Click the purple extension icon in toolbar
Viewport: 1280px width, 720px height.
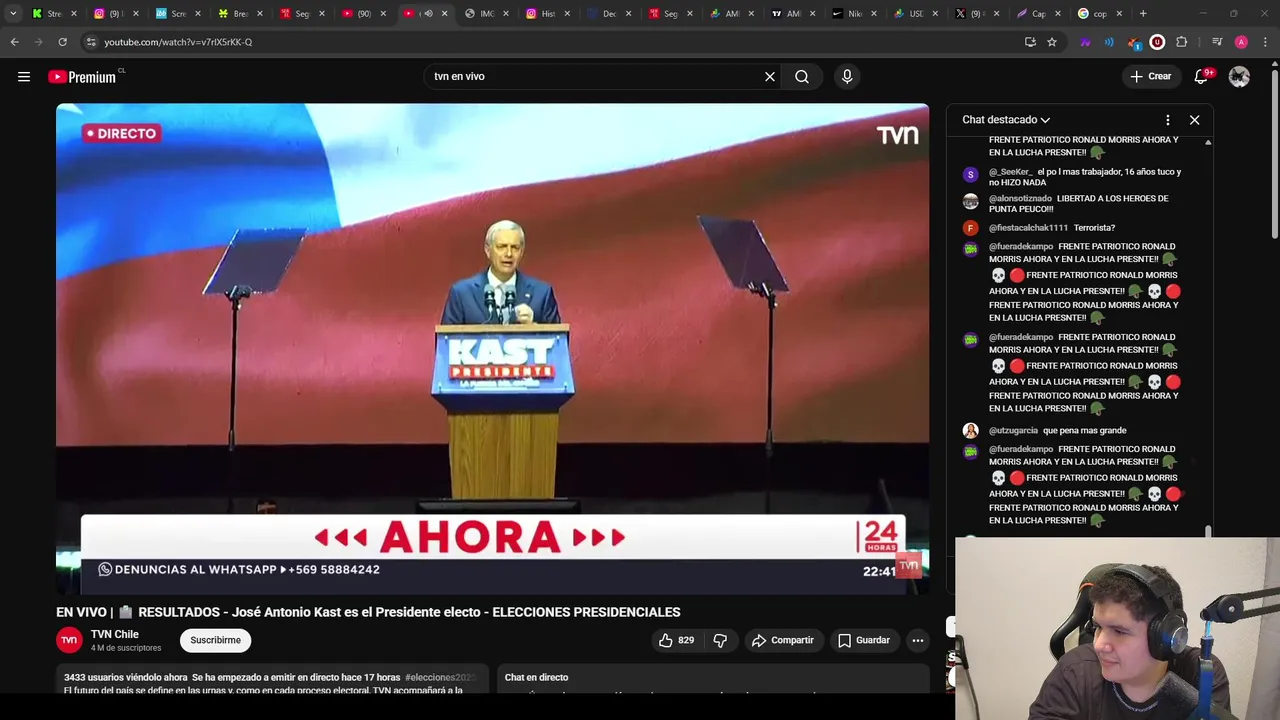click(1085, 42)
